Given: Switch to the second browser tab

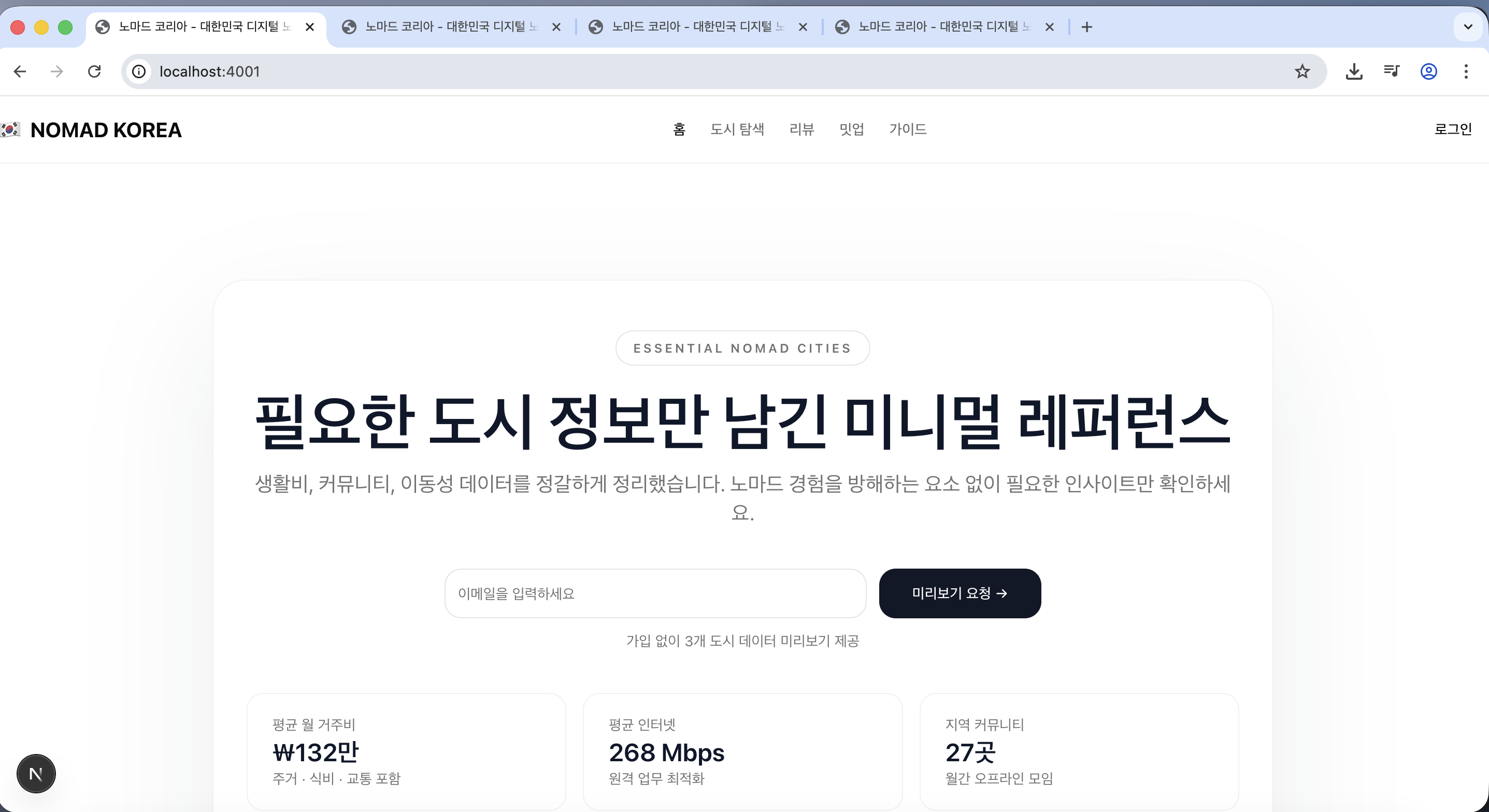Looking at the screenshot, I should point(445,27).
